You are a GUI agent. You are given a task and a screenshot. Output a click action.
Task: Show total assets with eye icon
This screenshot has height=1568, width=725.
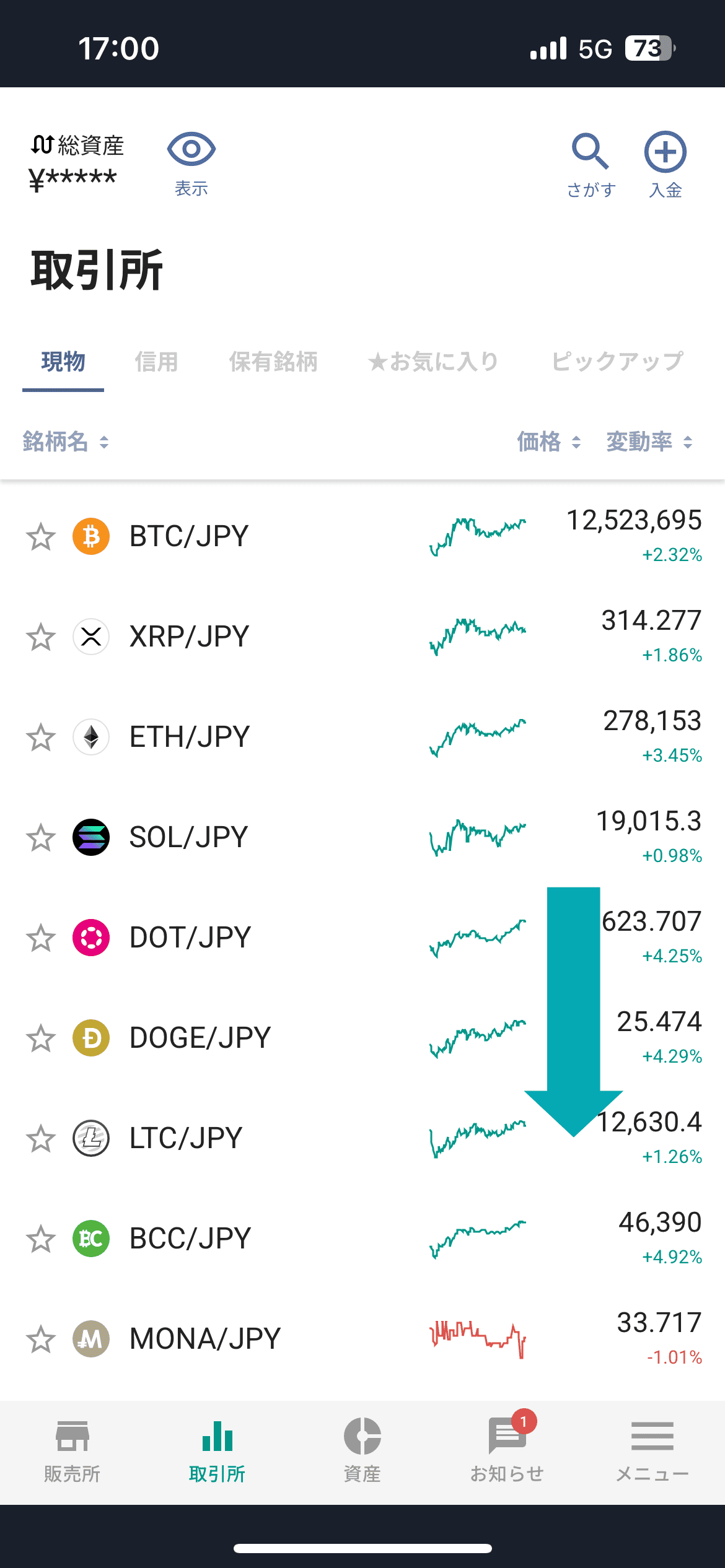coord(191,150)
